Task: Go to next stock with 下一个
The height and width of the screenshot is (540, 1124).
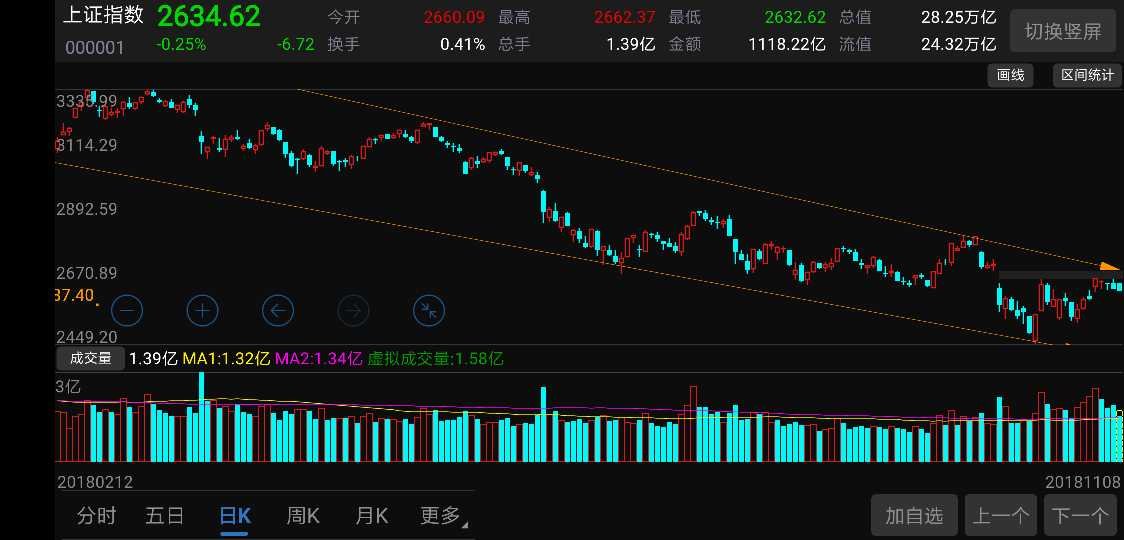Action: click(x=1081, y=516)
